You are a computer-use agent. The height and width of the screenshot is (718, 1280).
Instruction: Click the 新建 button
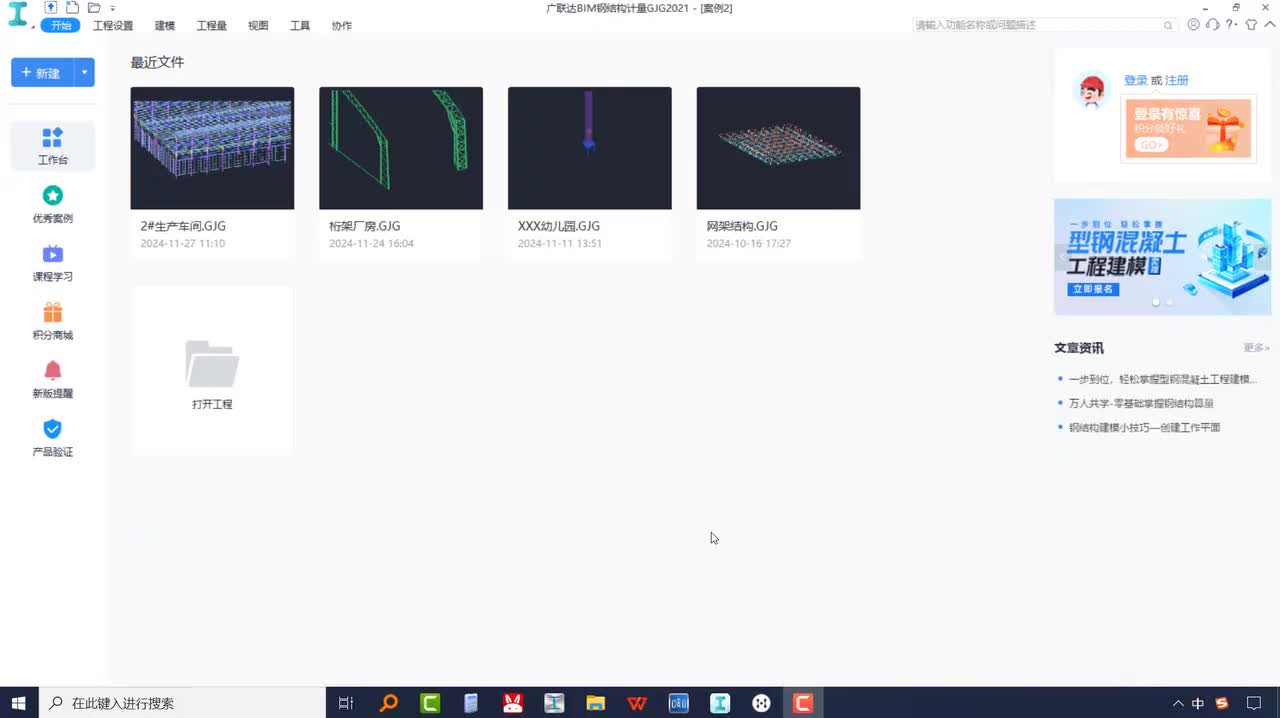point(42,73)
